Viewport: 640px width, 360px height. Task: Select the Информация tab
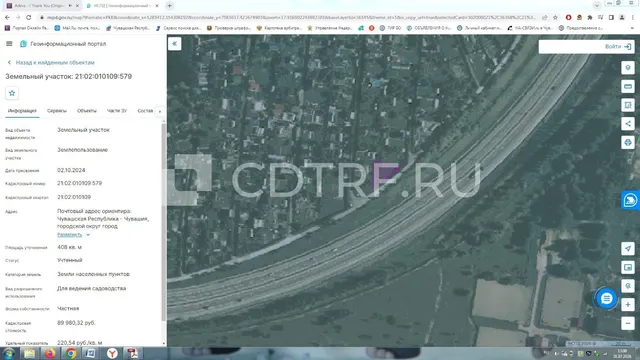[x=22, y=111]
